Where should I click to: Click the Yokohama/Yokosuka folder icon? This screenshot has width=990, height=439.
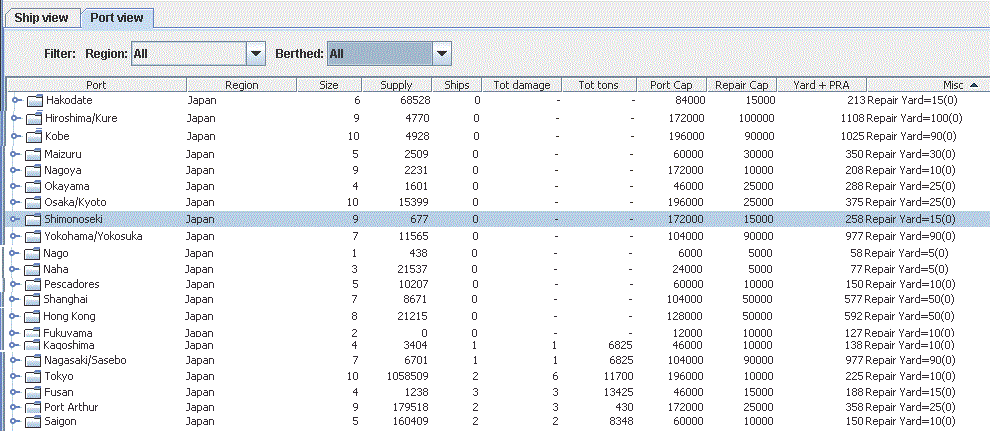click(34, 236)
